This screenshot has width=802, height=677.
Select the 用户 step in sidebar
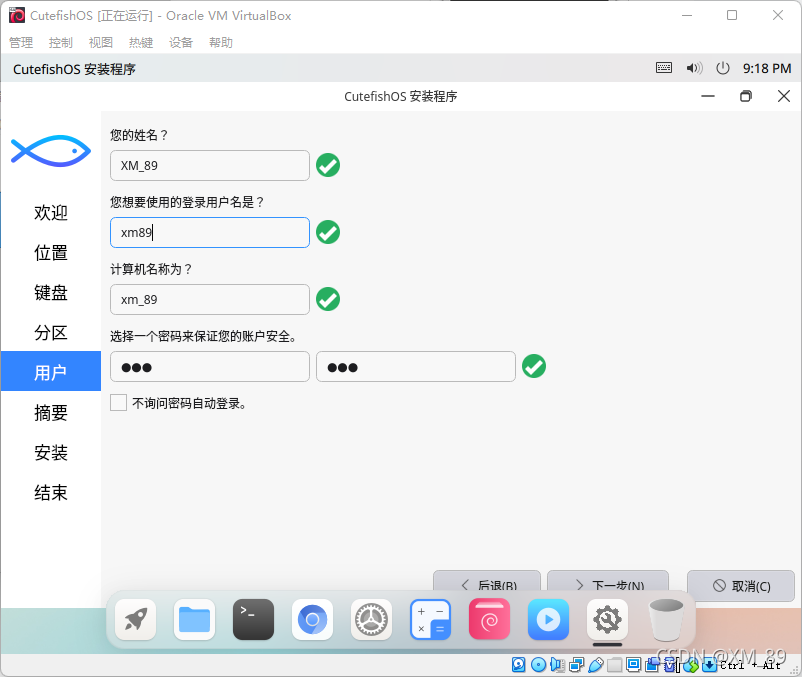tap(51, 371)
